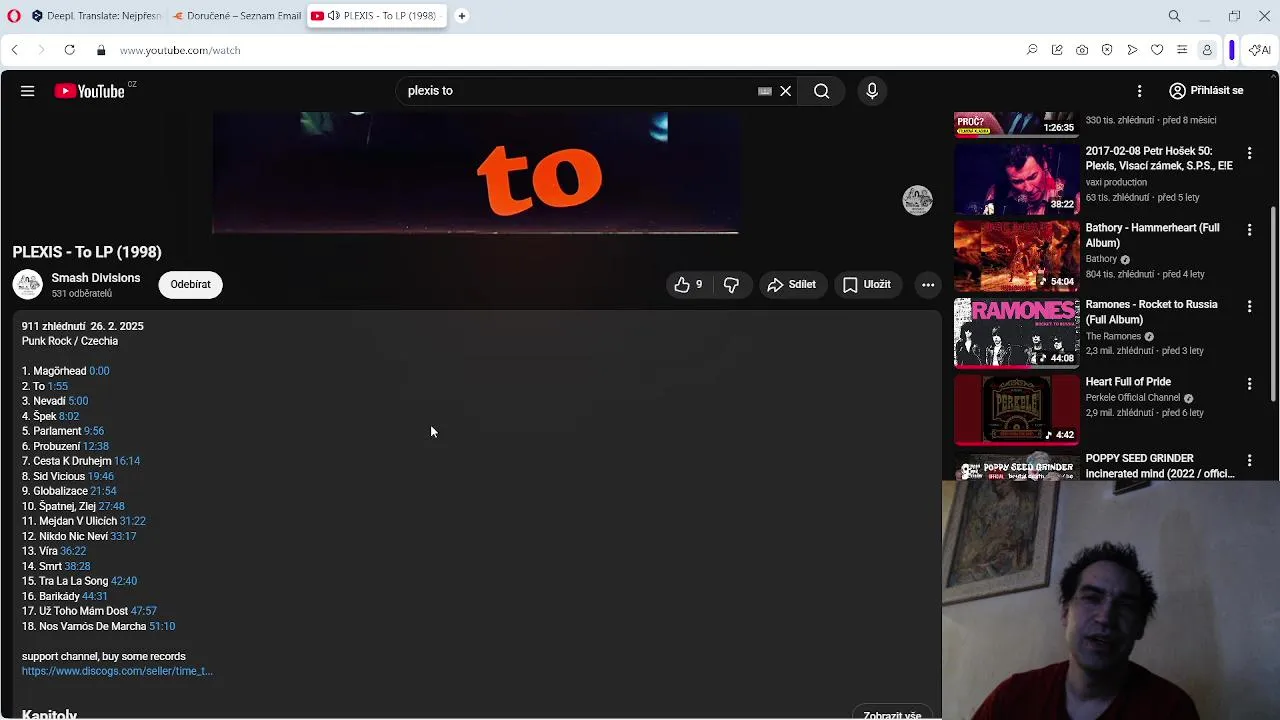Open options for Ramones Rocket to Russia
Screen dimensions: 1280x720
click(x=1249, y=307)
